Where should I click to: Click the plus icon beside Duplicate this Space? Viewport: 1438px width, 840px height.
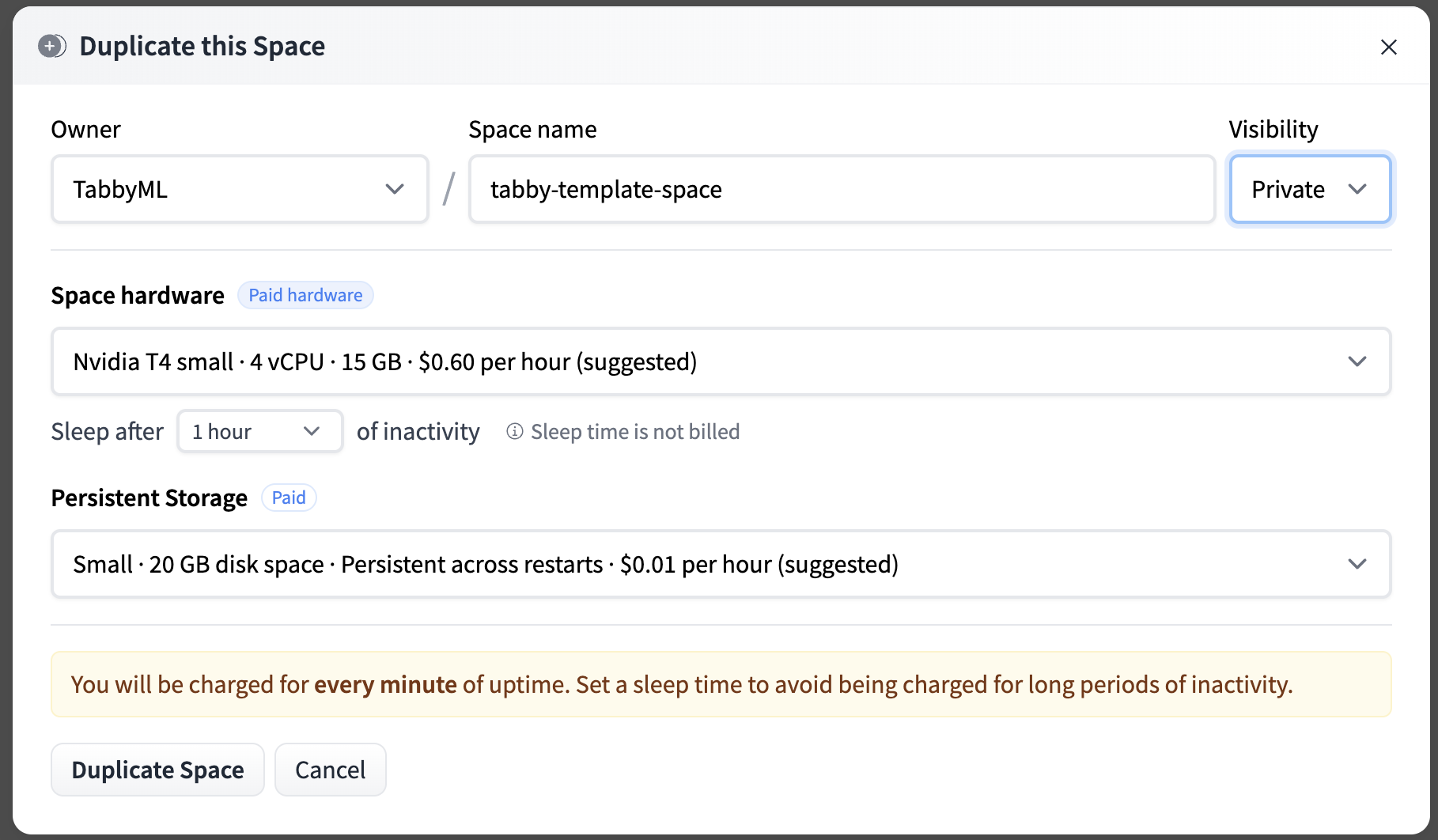coord(52,46)
